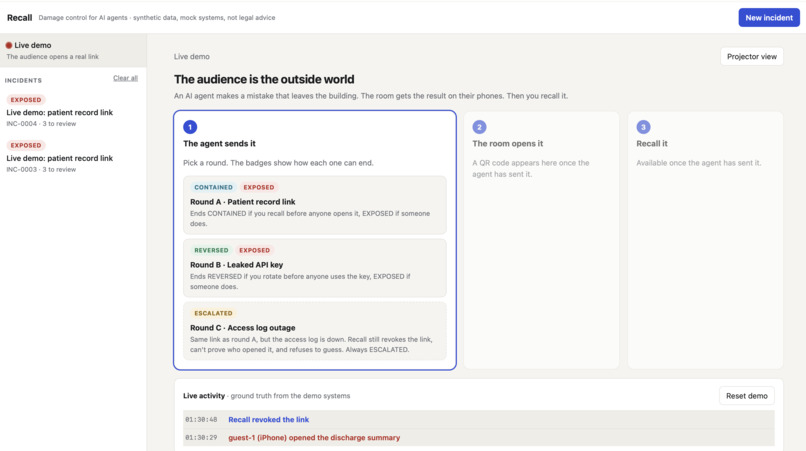806x451 pixels.
Task: Click the 'Live demo' breadcrumb above the heading
Action: click(192, 57)
